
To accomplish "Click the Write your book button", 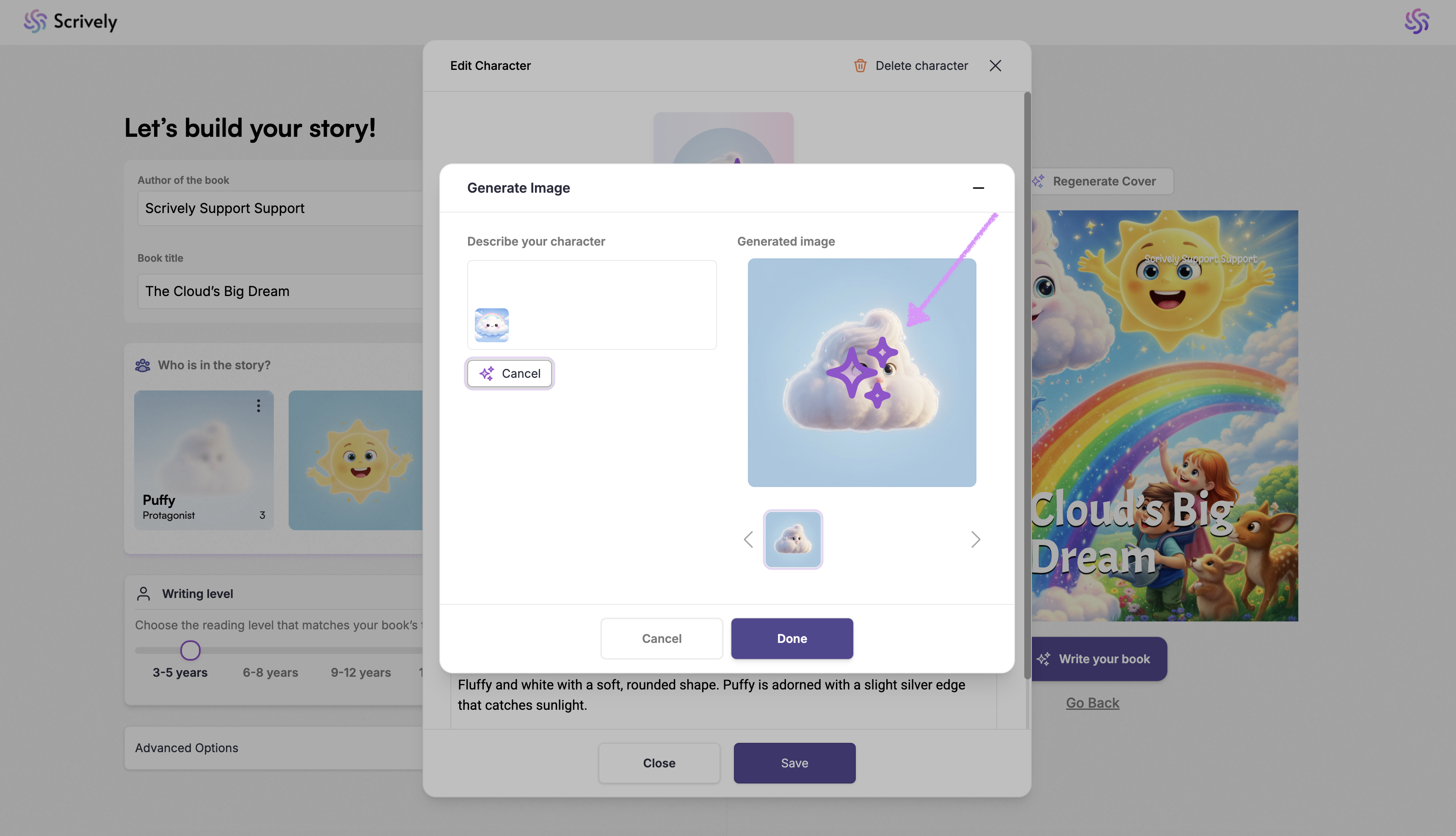I will pyautogui.click(x=1098, y=659).
